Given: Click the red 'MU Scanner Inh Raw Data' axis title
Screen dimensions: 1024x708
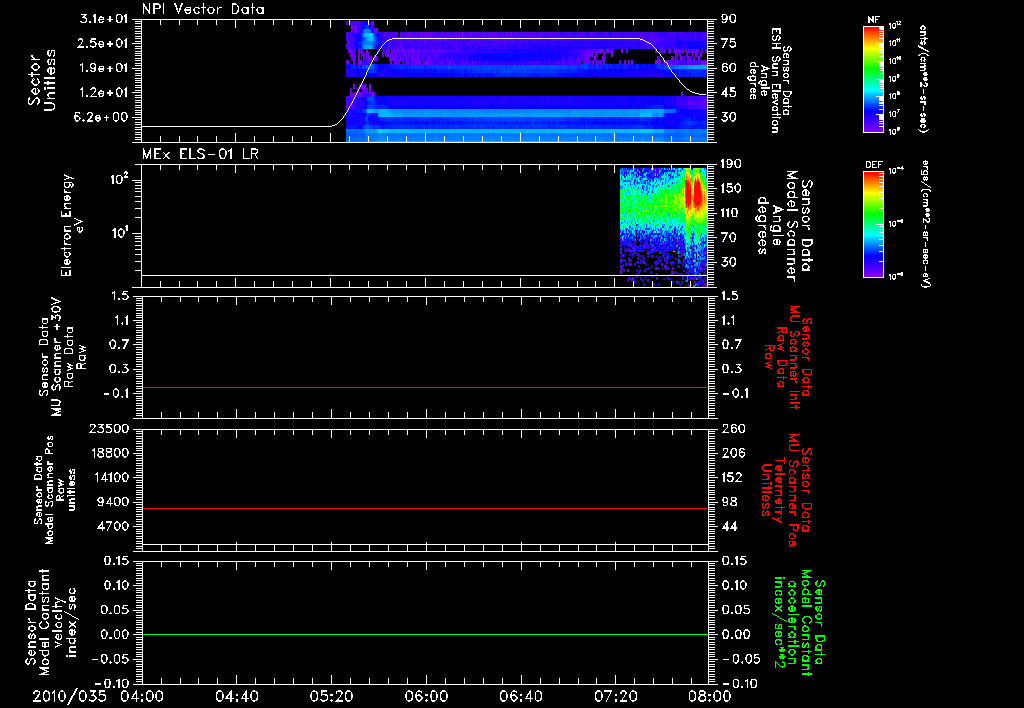Looking at the screenshot, I should pos(787,357).
